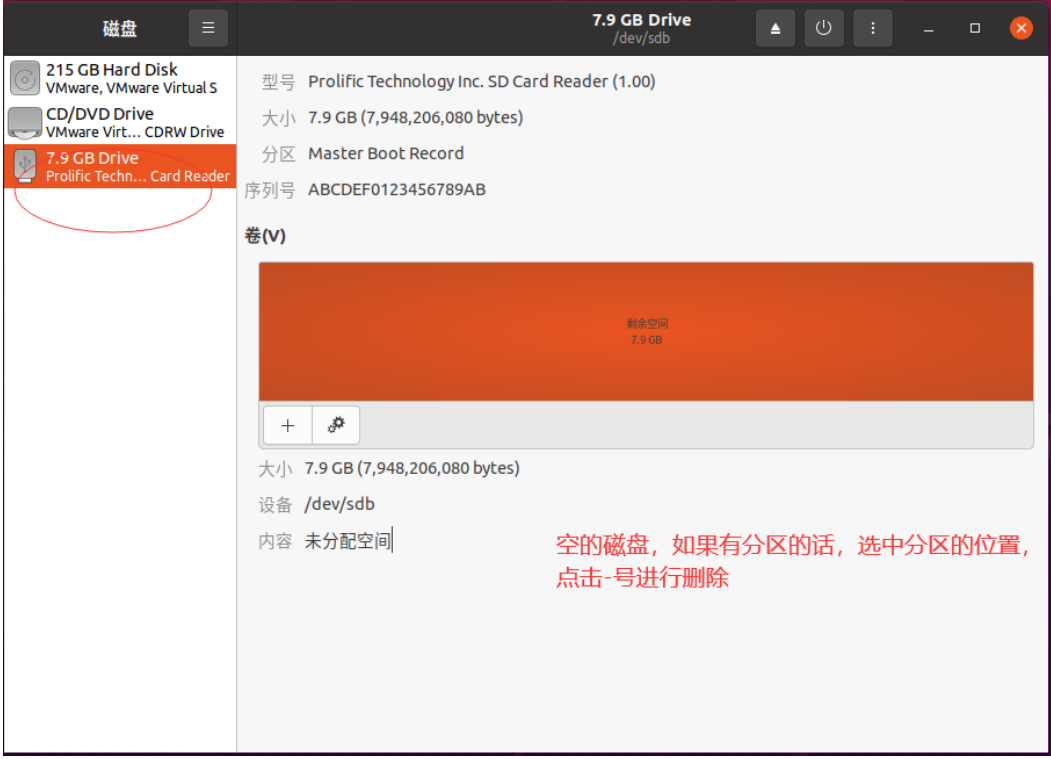Image resolution: width=1051 pixels, height=759 pixels.
Task: Select the CD/DVD Drive entry
Action: click(120, 122)
